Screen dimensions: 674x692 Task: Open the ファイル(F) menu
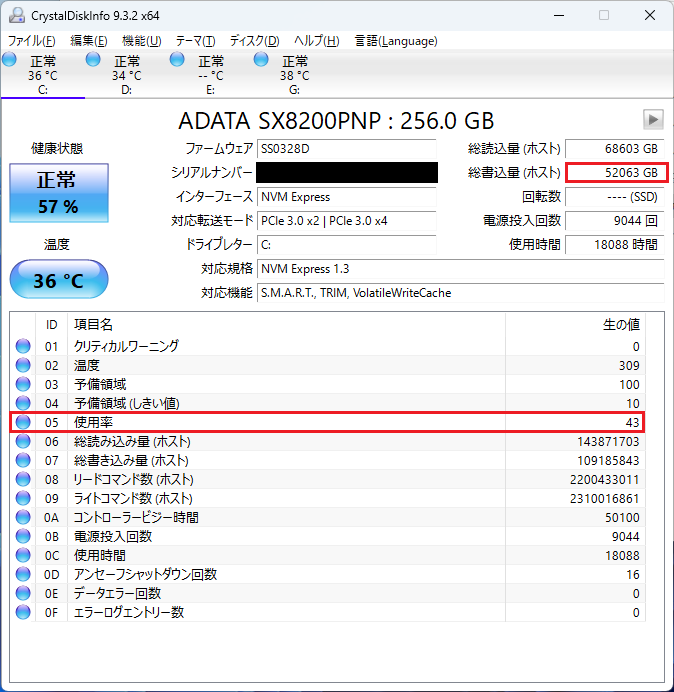[31, 41]
